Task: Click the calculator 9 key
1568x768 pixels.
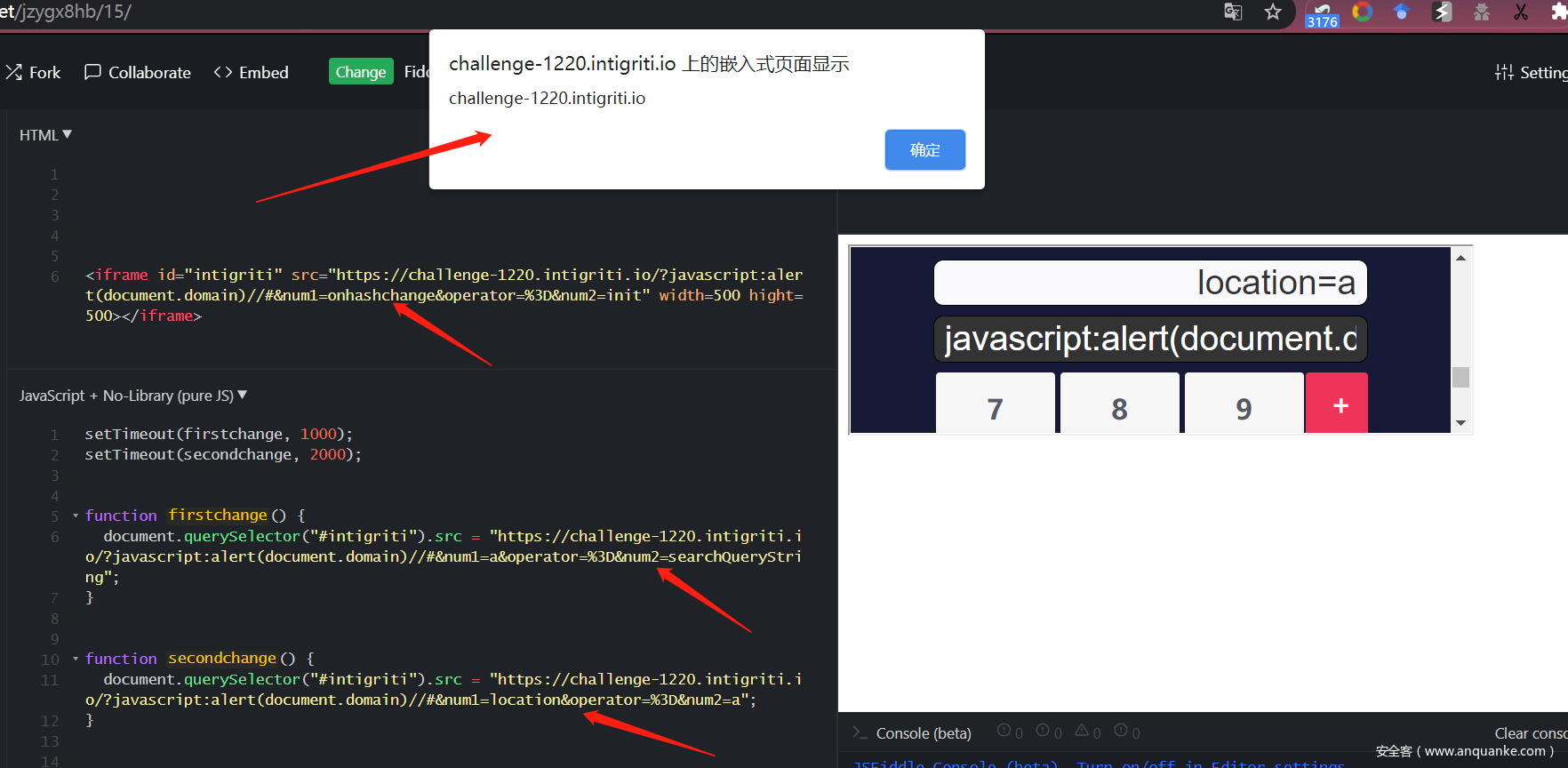Action: pos(1244,404)
